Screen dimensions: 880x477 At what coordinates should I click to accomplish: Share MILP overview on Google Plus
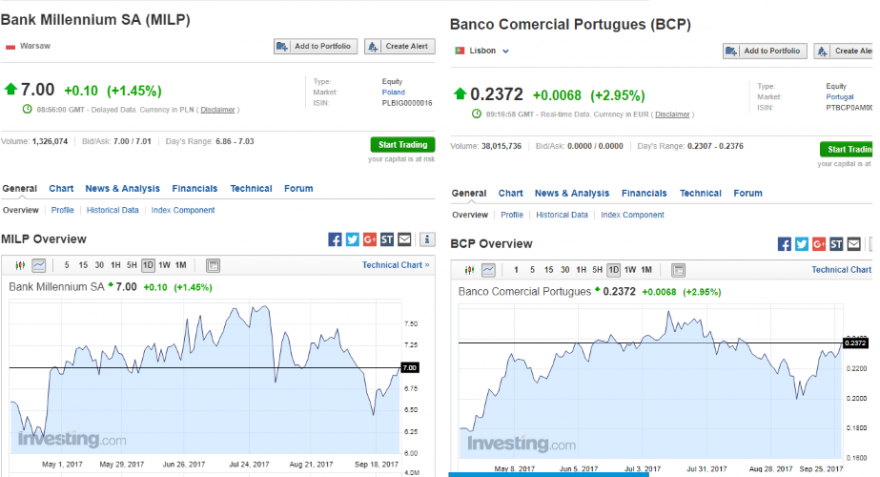point(369,240)
